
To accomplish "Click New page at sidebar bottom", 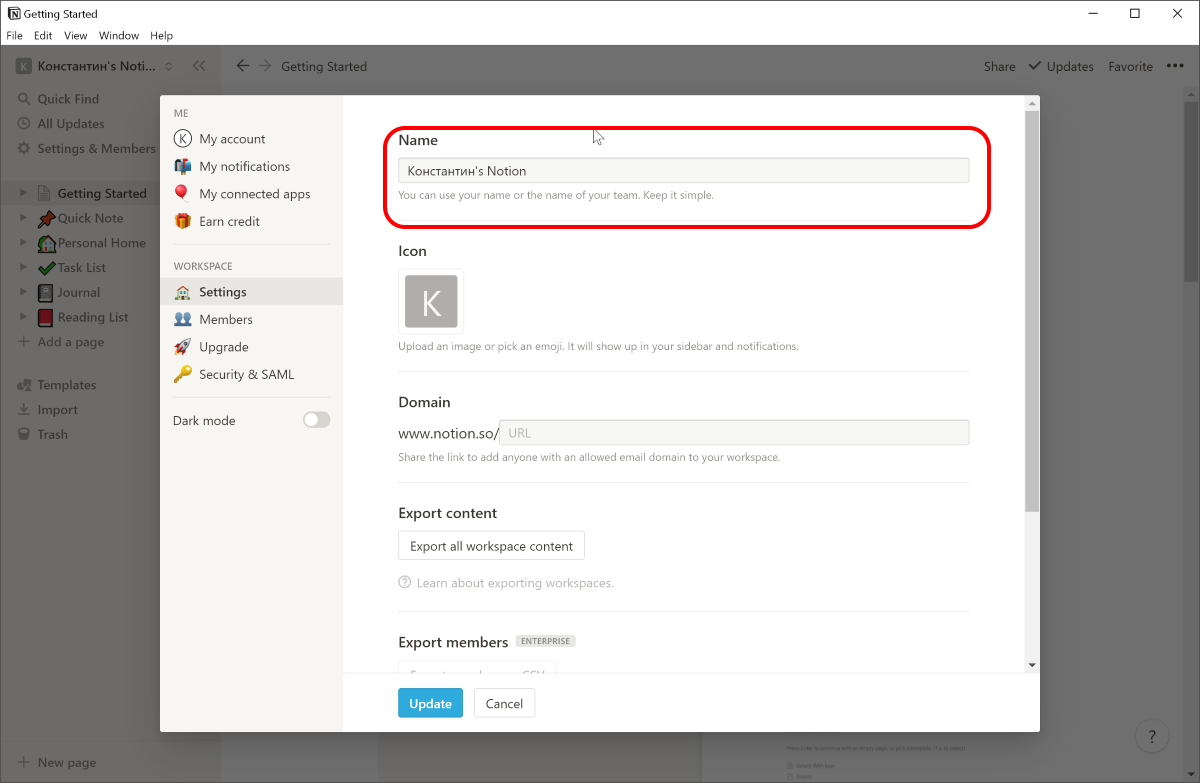I will [x=57, y=762].
